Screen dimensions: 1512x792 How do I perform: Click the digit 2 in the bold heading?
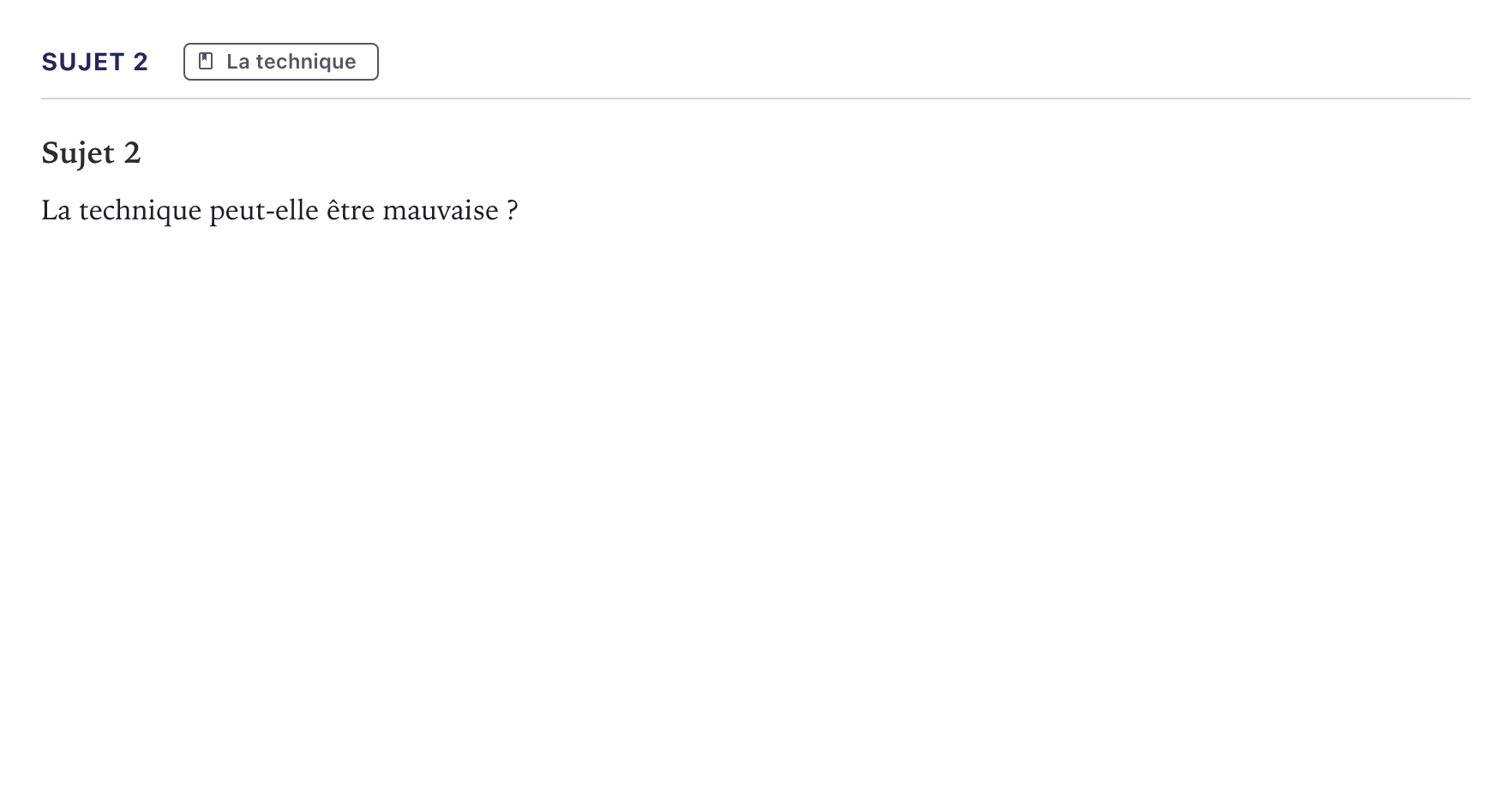(x=132, y=153)
